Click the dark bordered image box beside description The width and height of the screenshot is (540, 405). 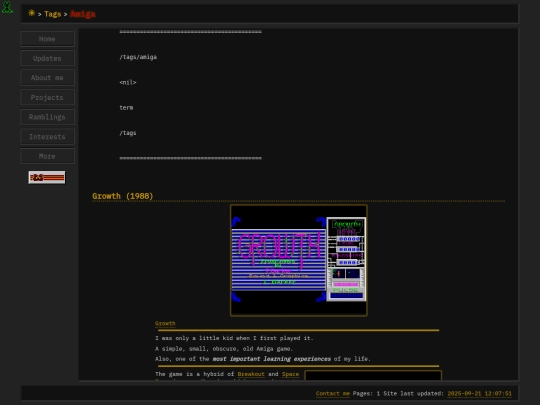pos(373,375)
